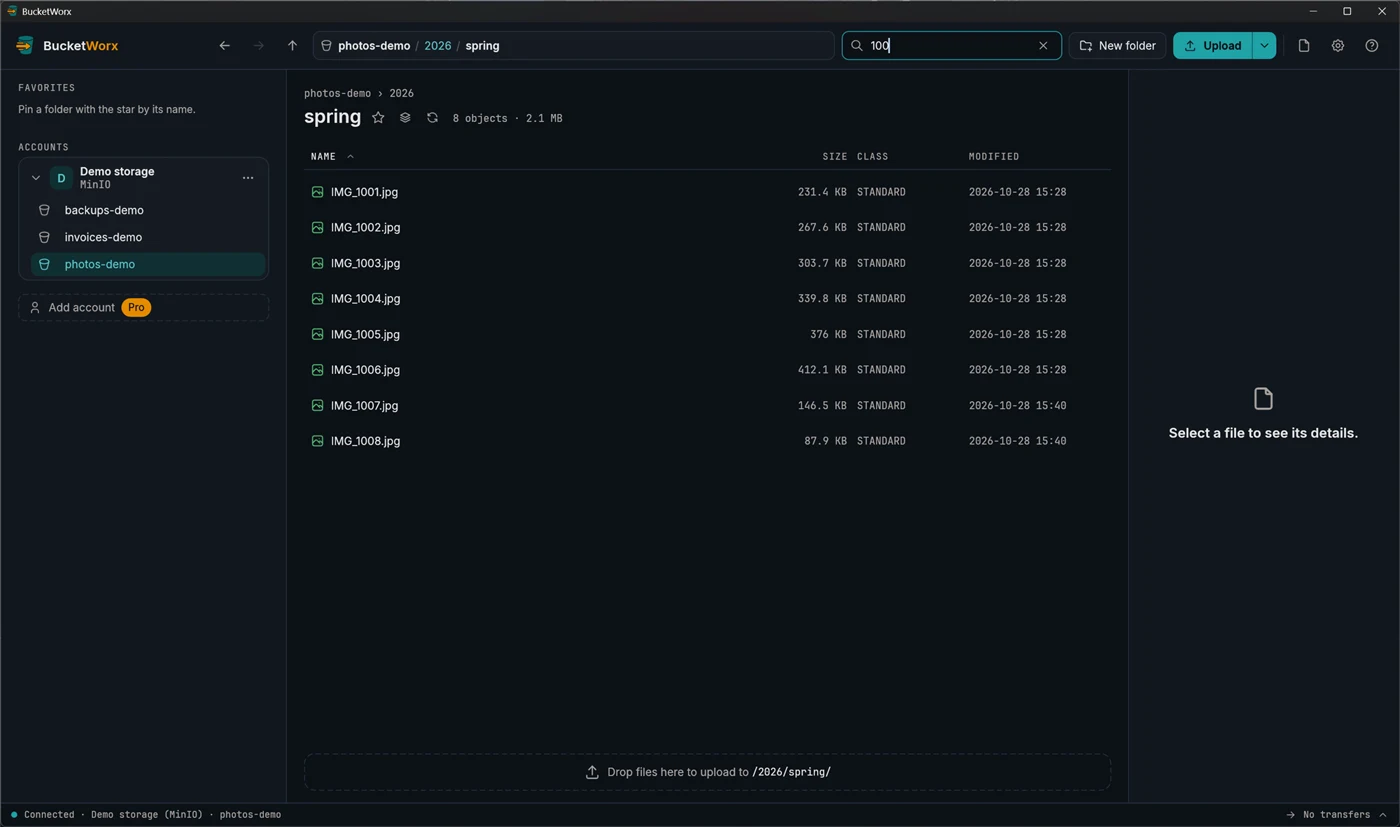1400x827 pixels.
Task: Clear the search field text
Action: click(x=1043, y=46)
